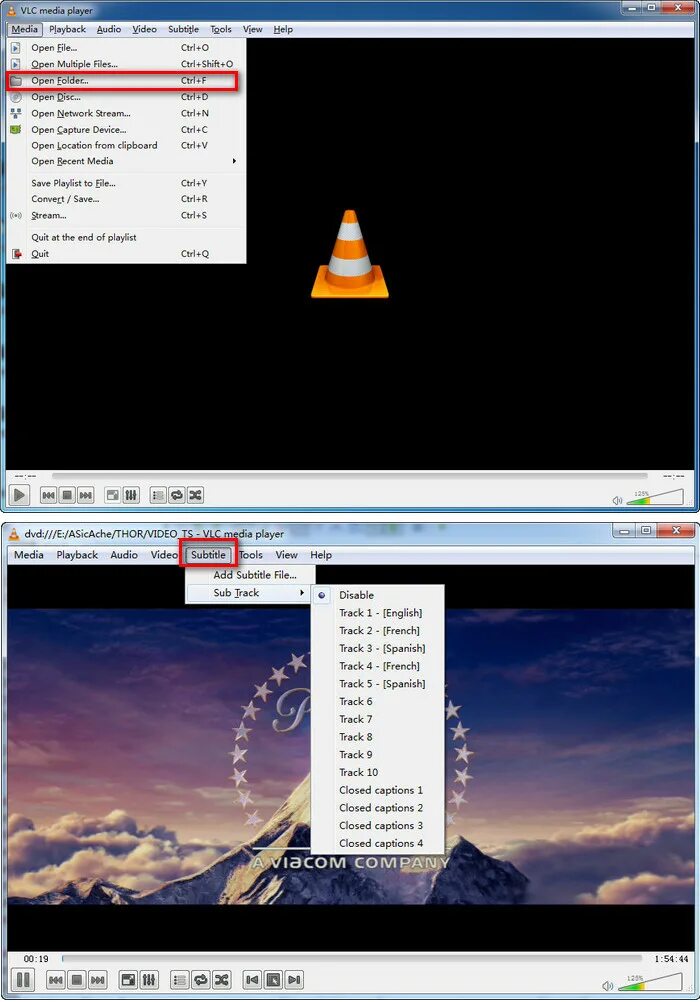Select Quit at the end of playlist
Viewport: 700px width, 1002px height.
coord(126,238)
